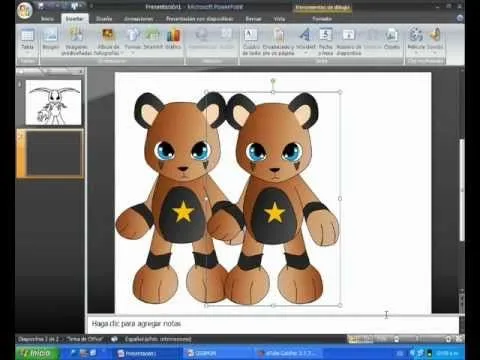This screenshot has width=480, height=360.
Task: Open the Formato drawing tools tab
Action: tap(322, 19)
